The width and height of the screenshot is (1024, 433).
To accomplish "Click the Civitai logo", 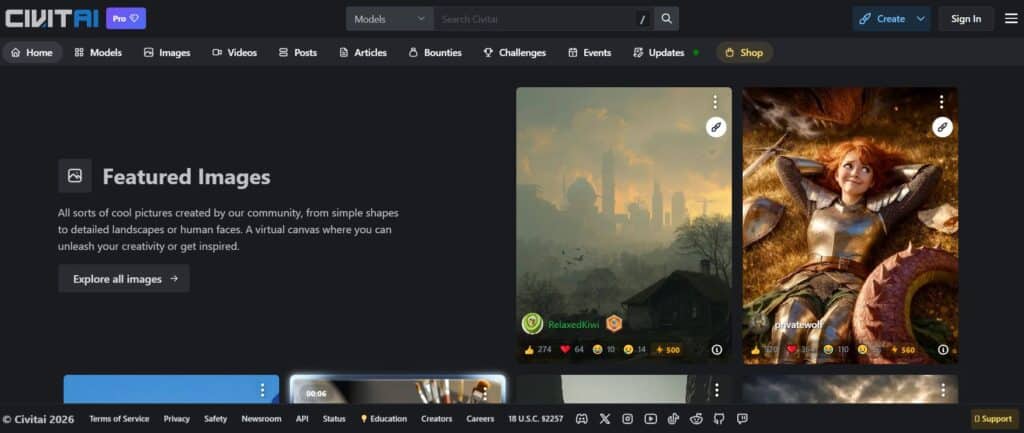I will [x=52, y=18].
